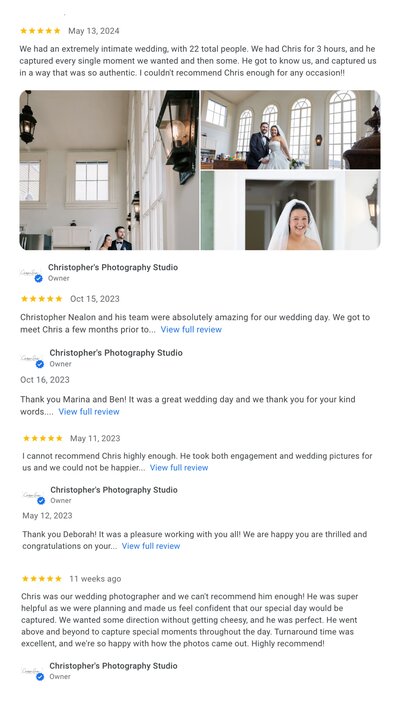The height and width of the screenshot is (711, 400).
Task: Click owner name at the bottom reply
Action: click(x=113, y=666)
